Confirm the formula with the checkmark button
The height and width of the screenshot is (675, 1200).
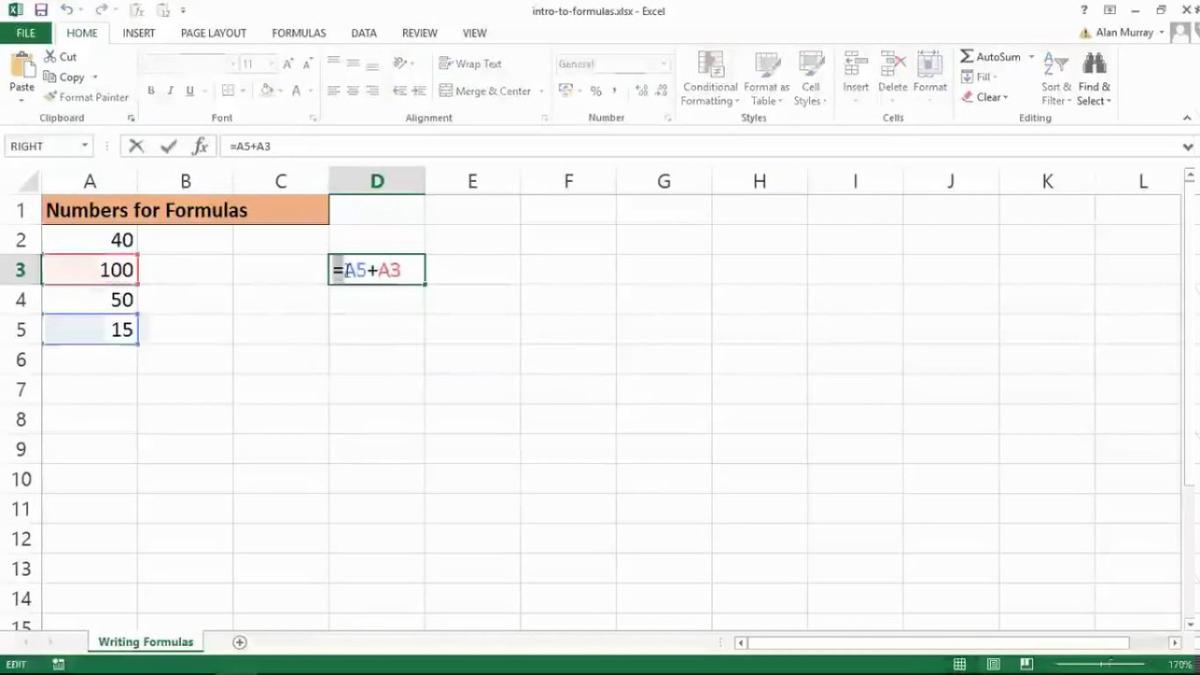pyautogui.click(x=168, y=145)
